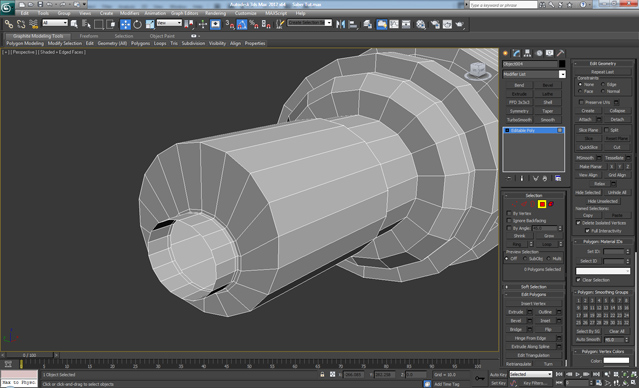Viewport: 639px width, 388px height.
Task: Open Select by Name list icon
Action: (86, 24)
